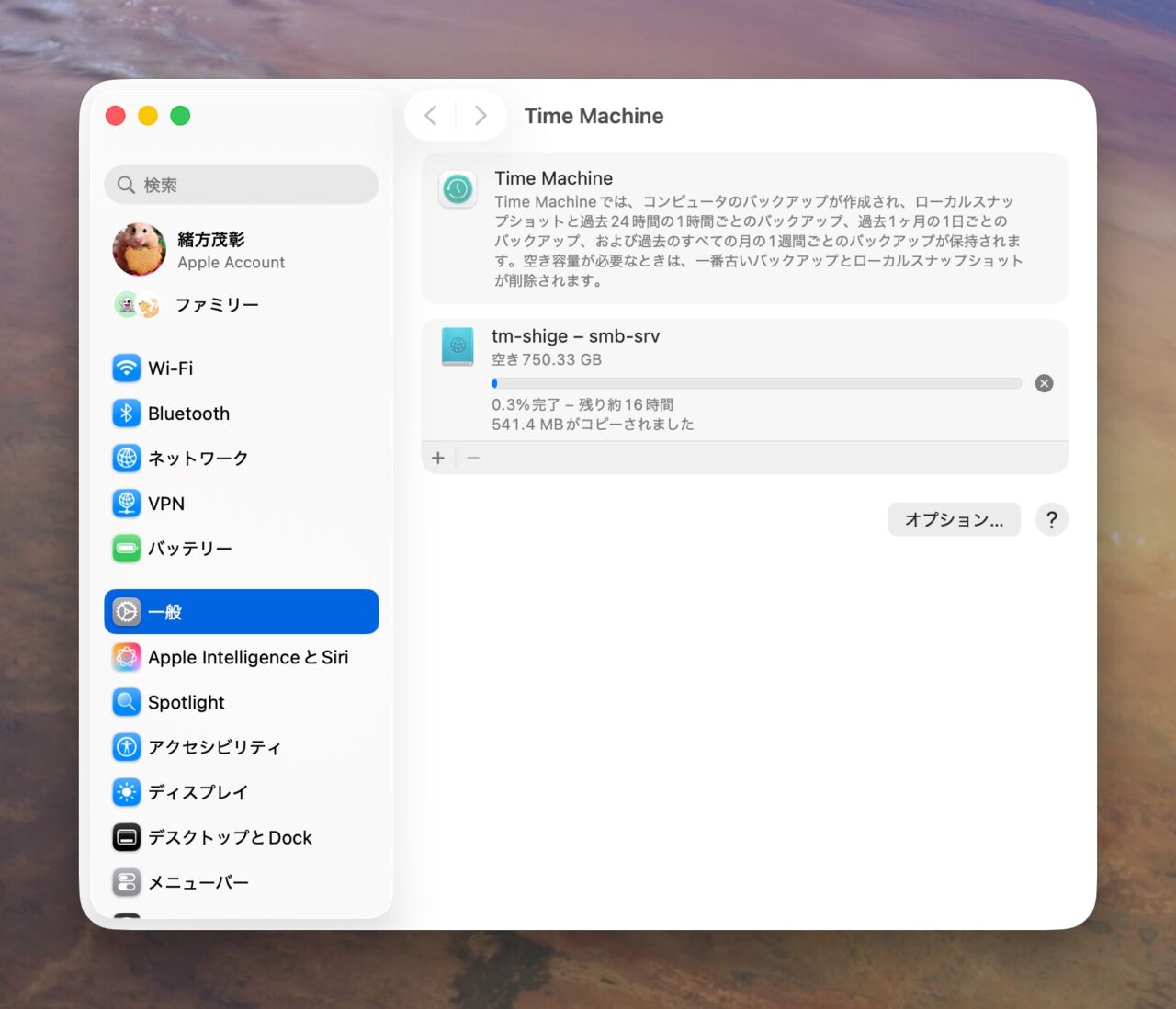Screen dimensions: 1176x1009
Task: Open Time Machine help question mark
Action: point(1052,519)
